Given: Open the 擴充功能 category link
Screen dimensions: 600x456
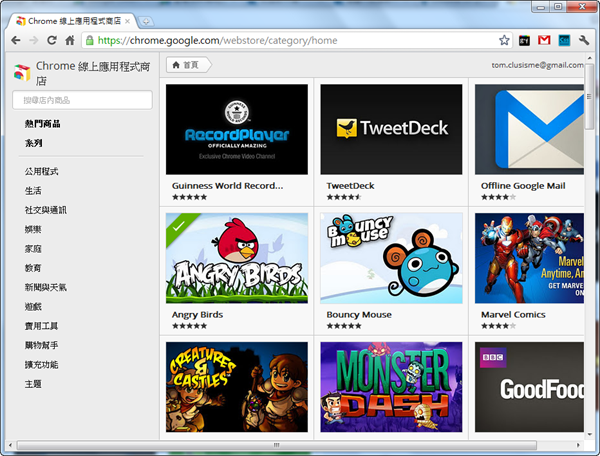Looking at the screenshot, I should click(41, 365).
